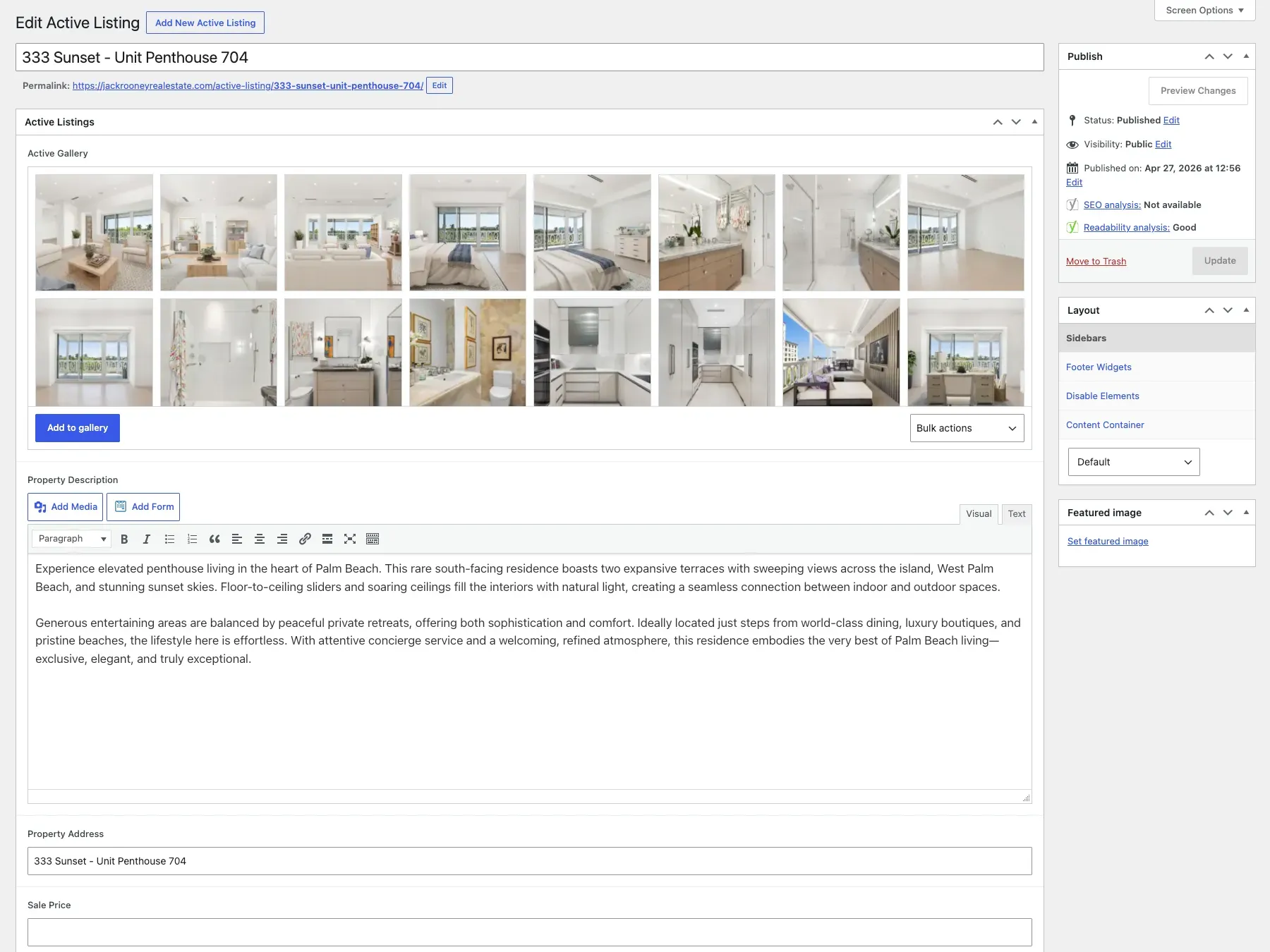The height and width of the screenshot is (952, 1270).
Task: Select bathroom vanity with orchid thumbnail
Action: click(716, 233)
